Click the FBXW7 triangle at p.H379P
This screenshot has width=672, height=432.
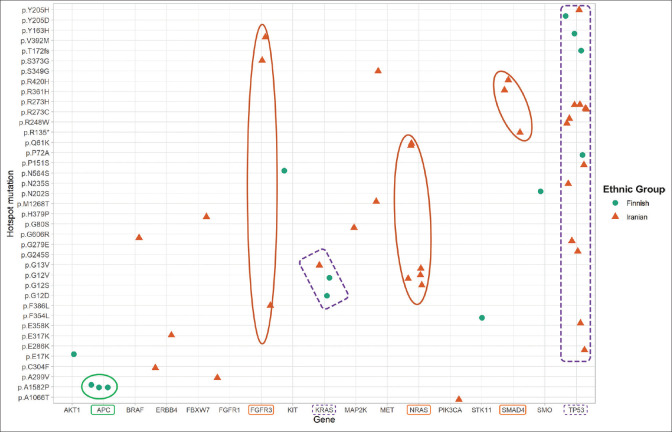point(206,216)
